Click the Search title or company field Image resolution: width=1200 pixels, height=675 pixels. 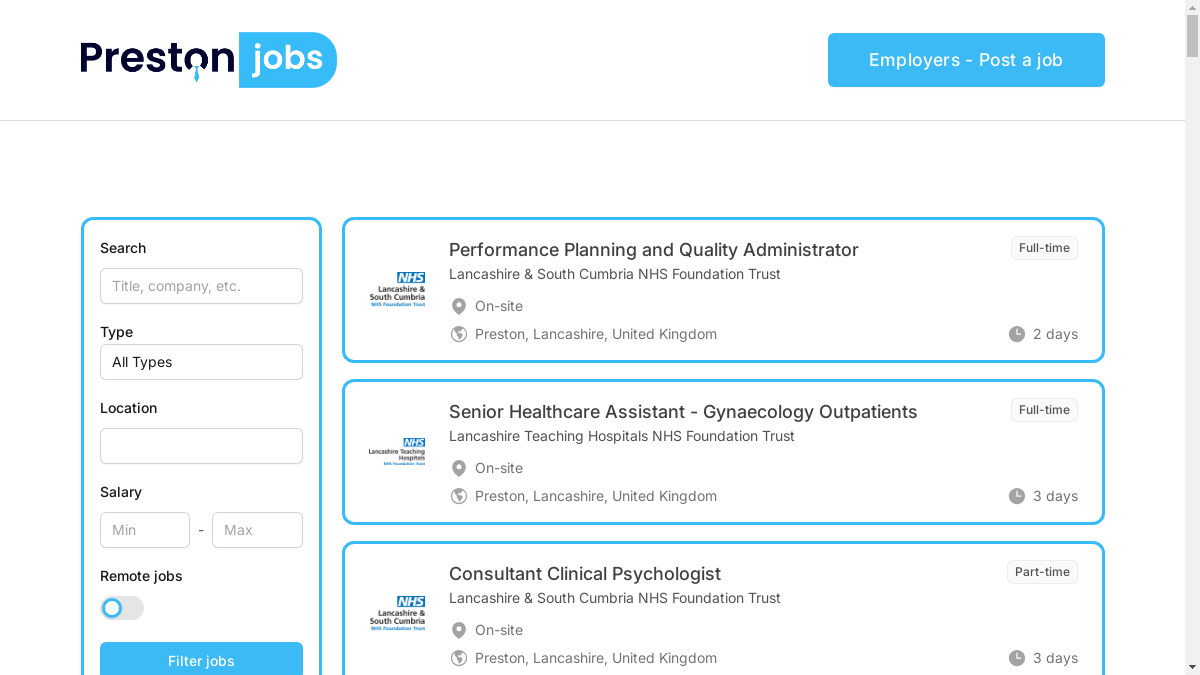(201, 286)
